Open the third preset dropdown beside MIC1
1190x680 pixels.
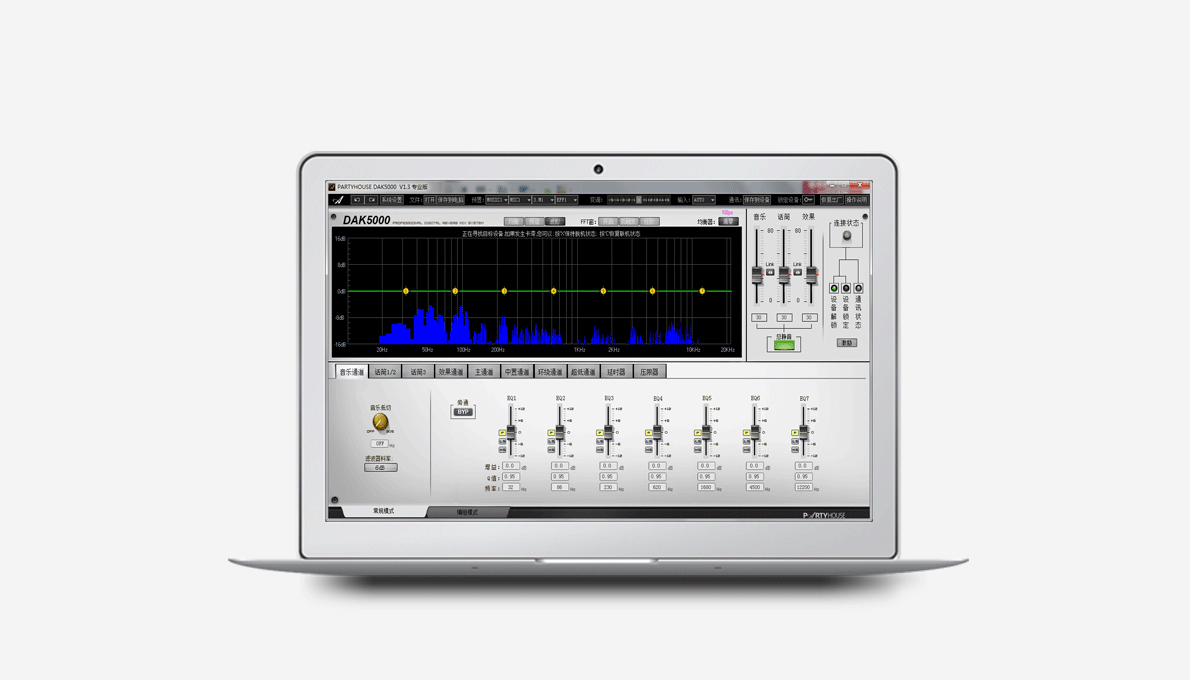coord(543,200)
